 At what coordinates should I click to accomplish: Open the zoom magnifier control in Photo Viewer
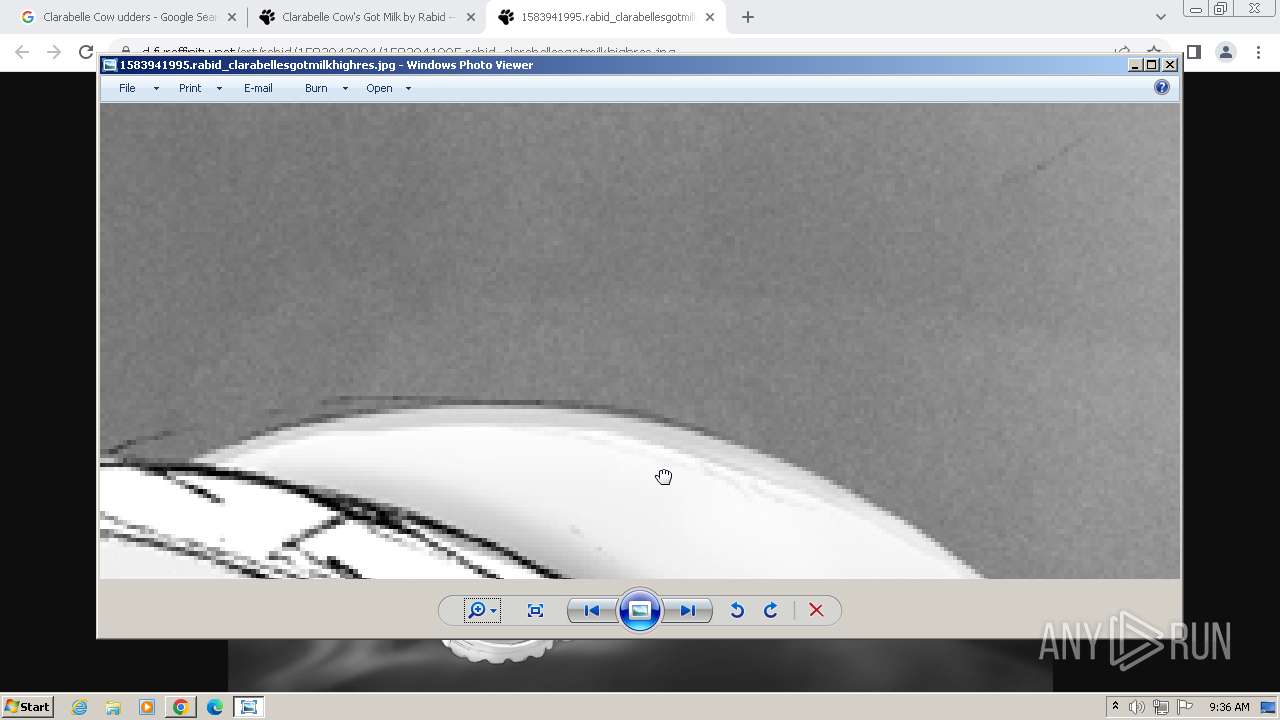pyautogui.click(x=482, y=610)
